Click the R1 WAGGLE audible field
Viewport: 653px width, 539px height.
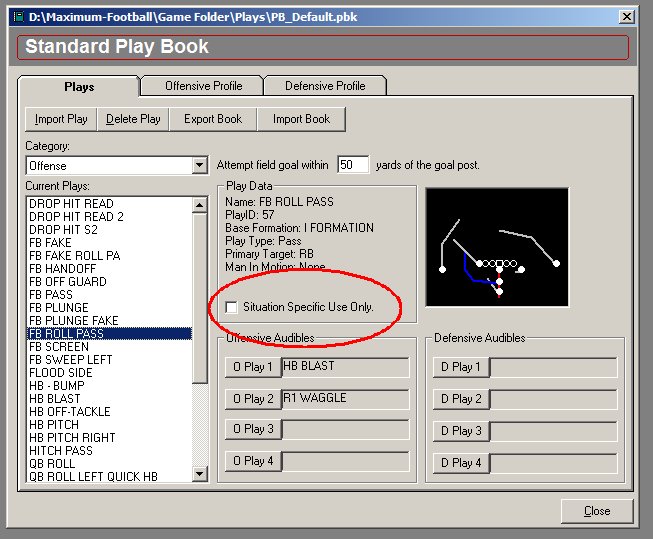pos(346,399)
